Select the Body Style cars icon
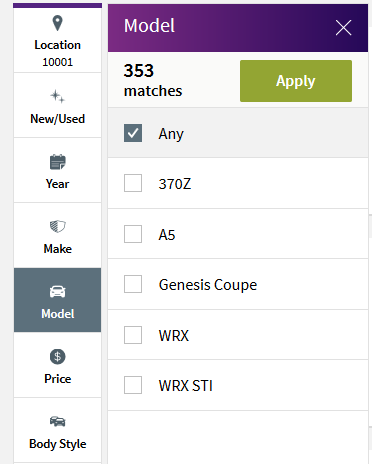This screenshot has height=464, width=372. point(58,421)
